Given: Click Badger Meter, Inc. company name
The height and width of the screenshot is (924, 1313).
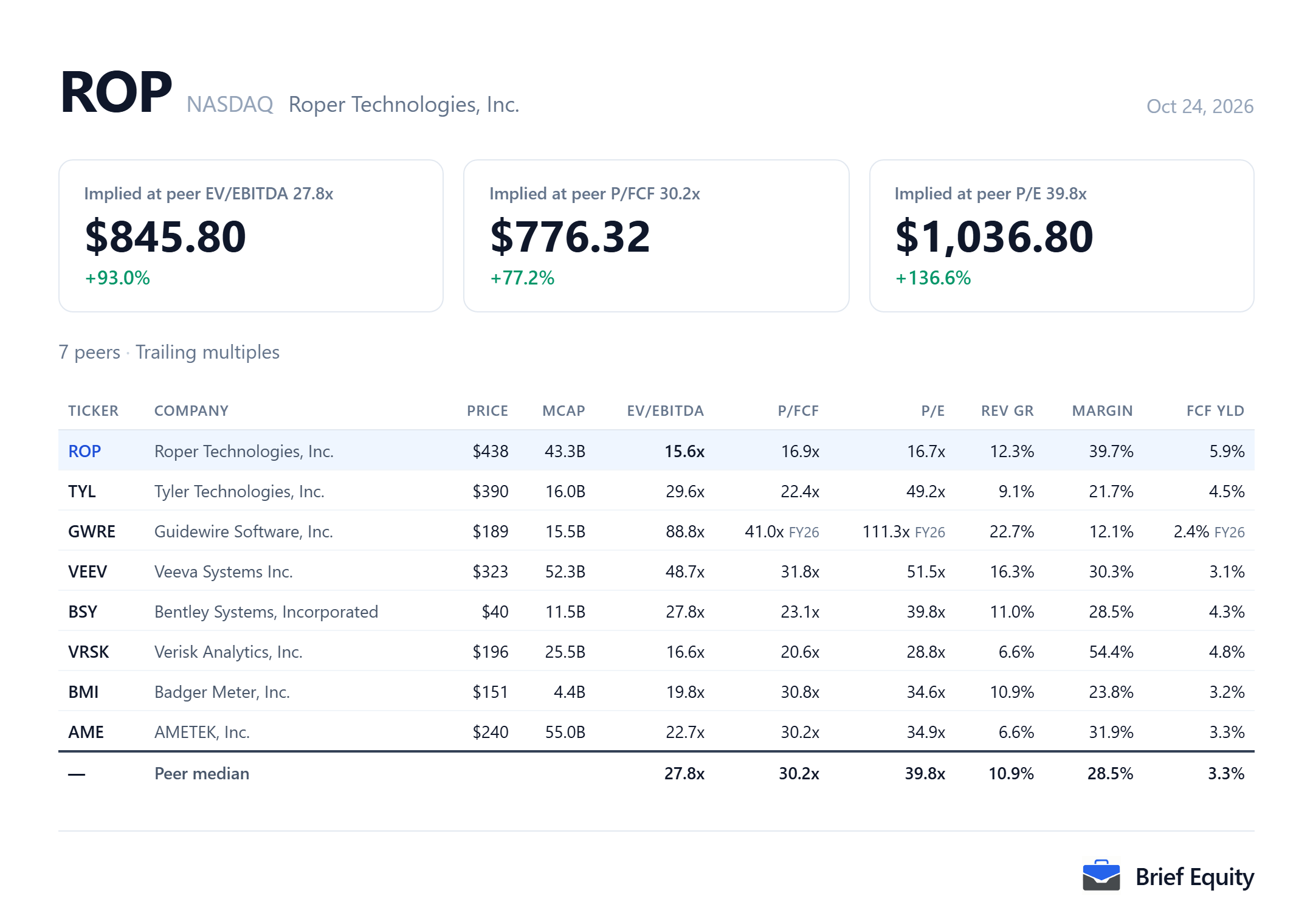Looking at the screenshot, I should (222, 692).
